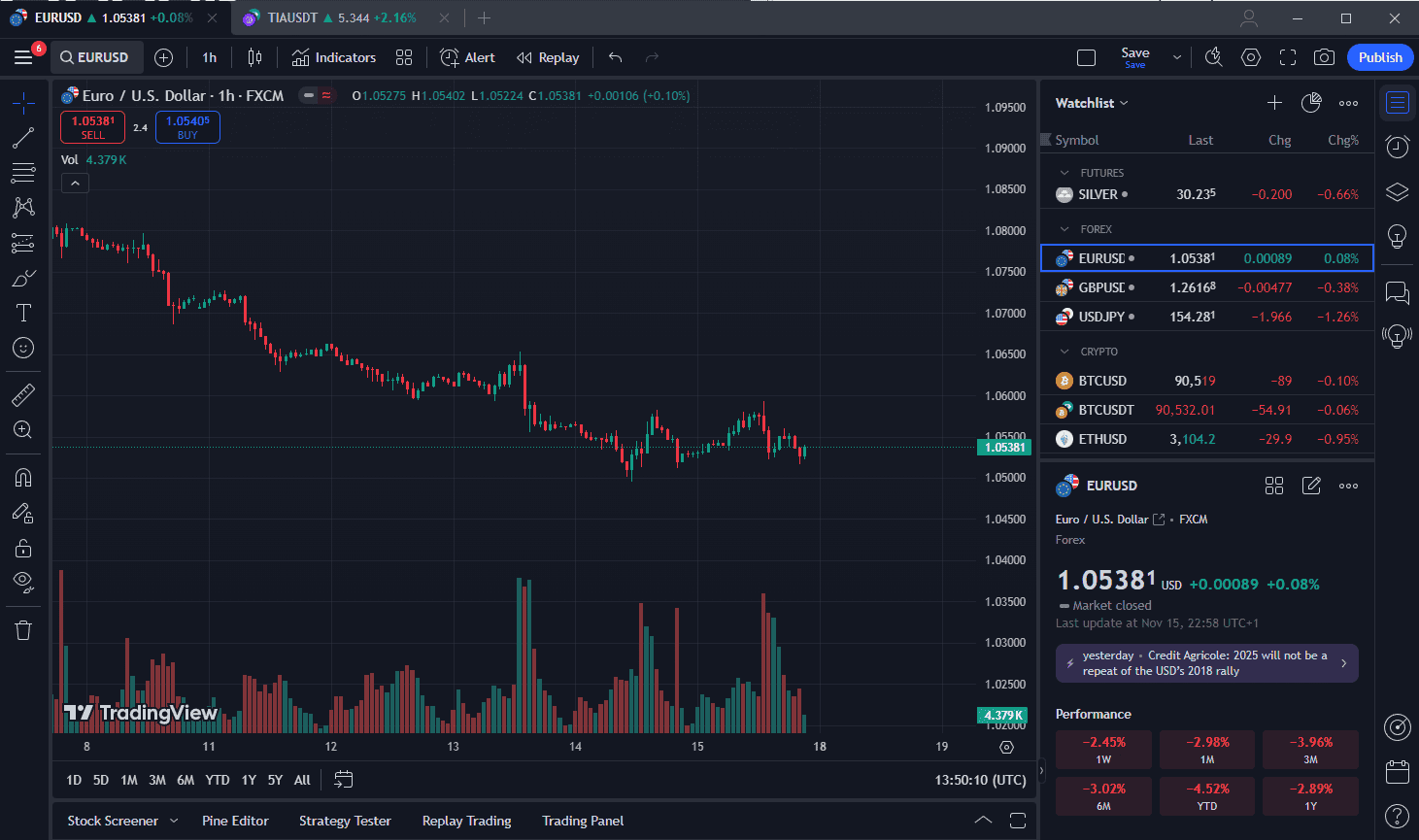Open the Strategy Tester panel
This screenshot has height=840, width=1419.
point(345,821)
